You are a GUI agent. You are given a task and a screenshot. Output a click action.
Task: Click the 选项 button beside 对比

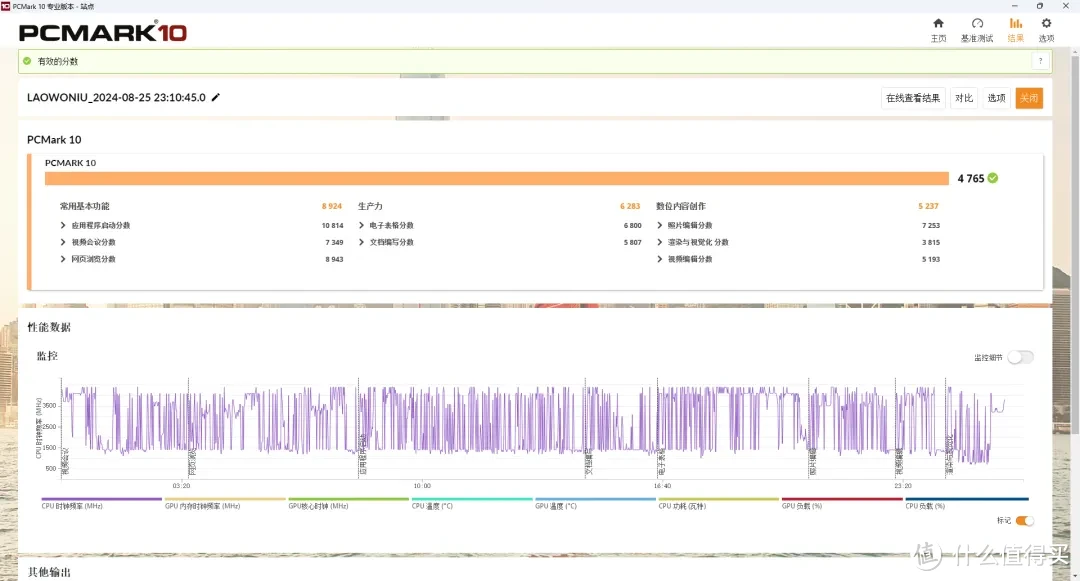(x=996, y=98)
